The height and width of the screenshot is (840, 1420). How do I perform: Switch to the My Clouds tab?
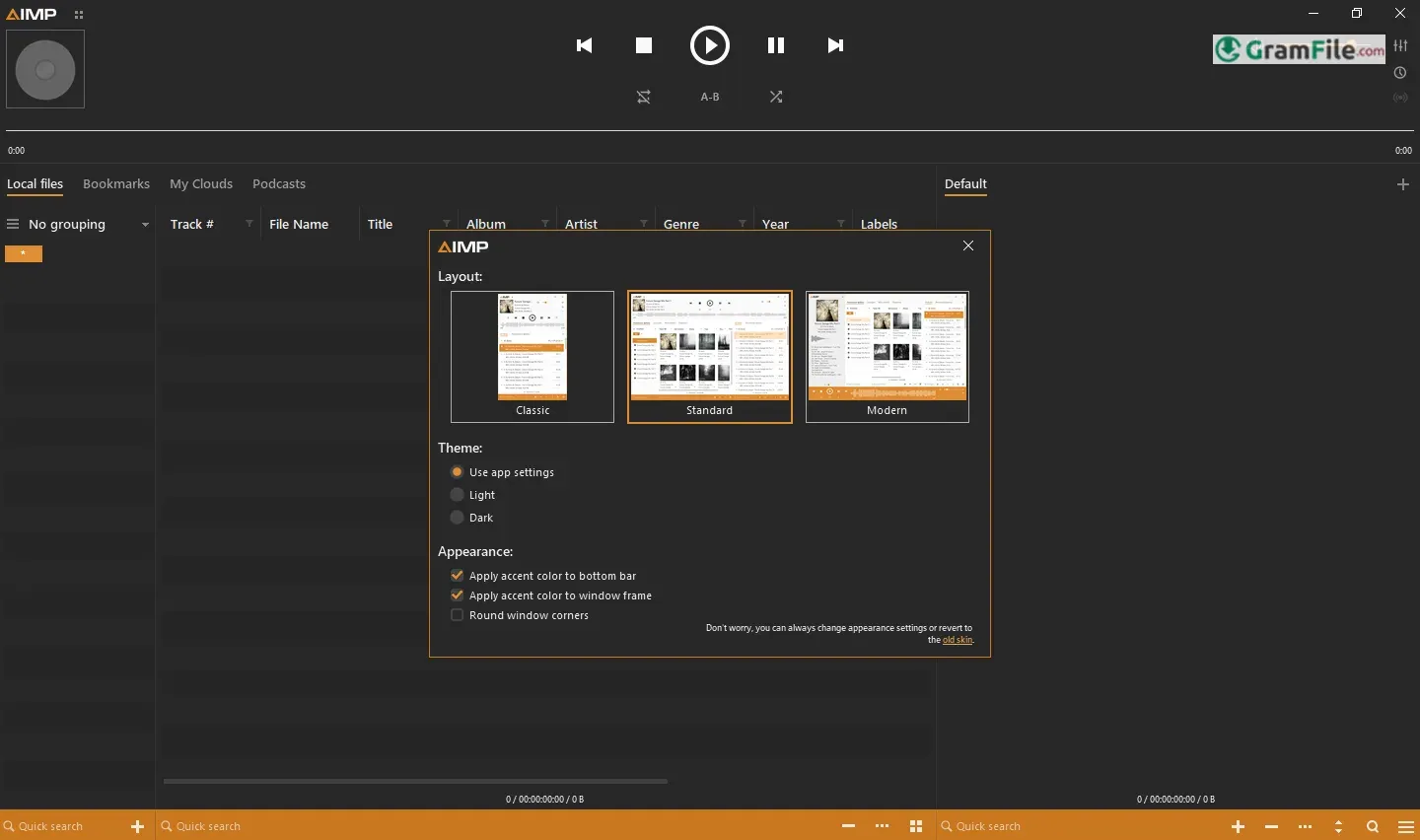point(201,184)
